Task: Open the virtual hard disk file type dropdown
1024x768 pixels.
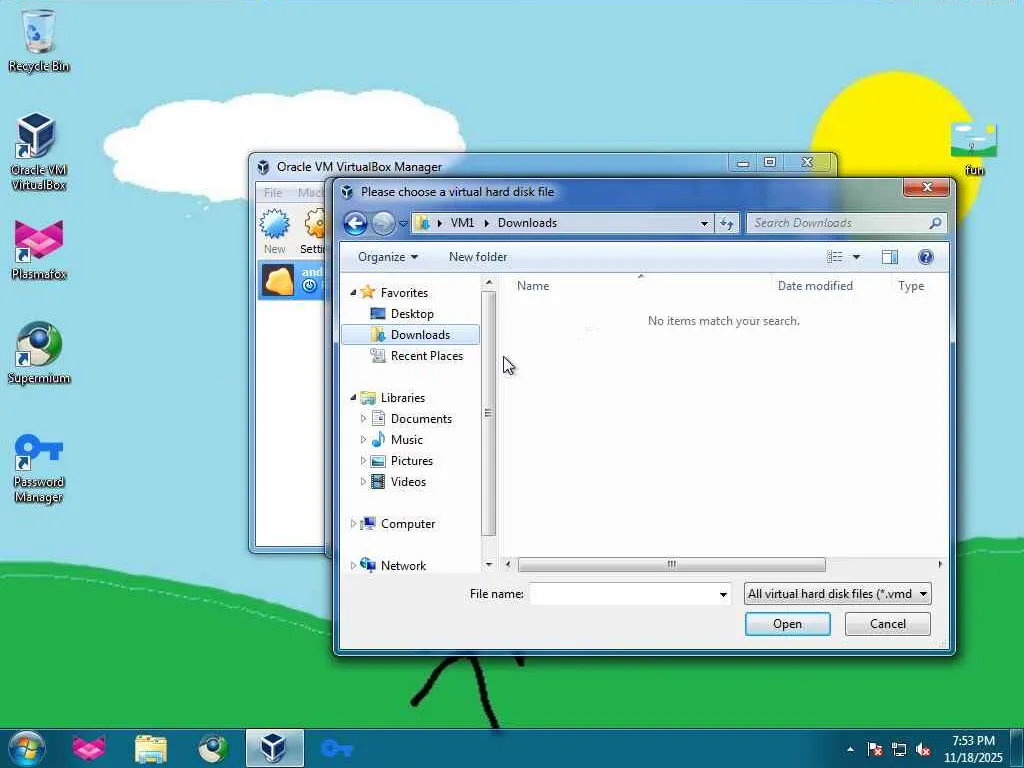Action: click(838, 594)
